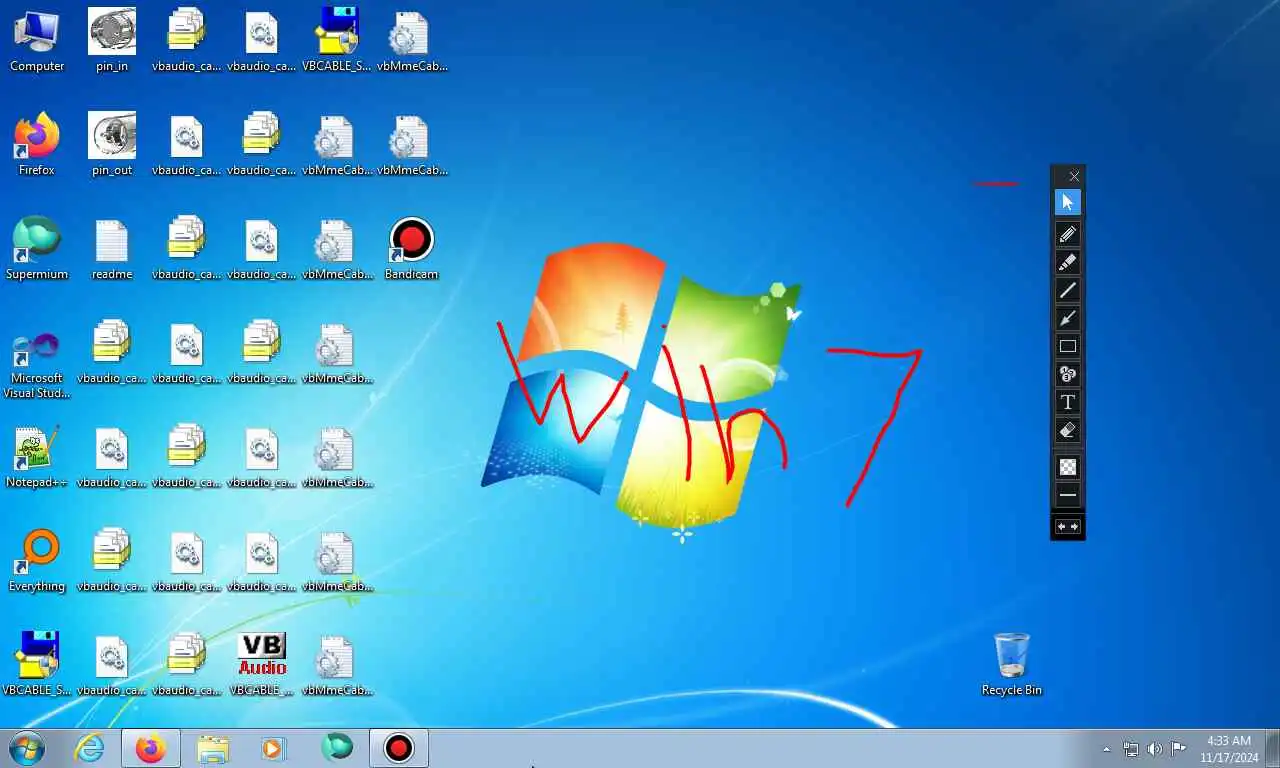This screenshot has width=1280, height=768.
Task: Choose the pencil drawing tool
Action: (x=1068, y=234)
